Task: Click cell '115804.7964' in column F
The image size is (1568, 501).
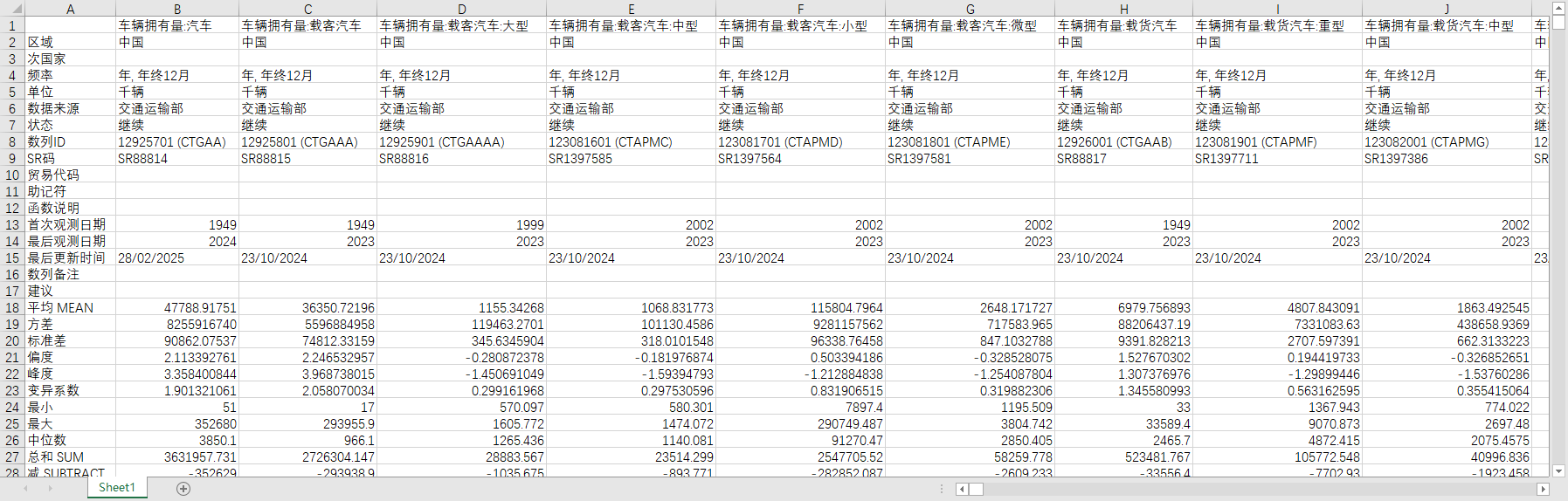Action: pos(800,307)
